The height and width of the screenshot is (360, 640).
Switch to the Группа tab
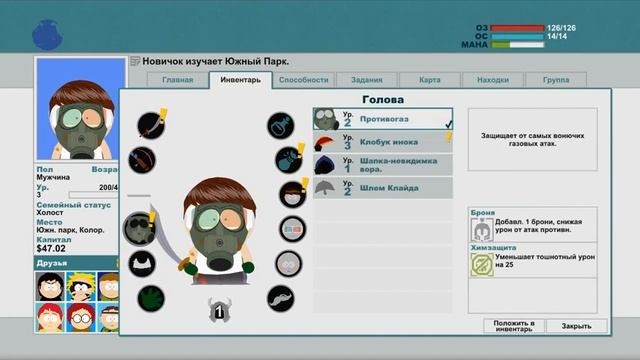pyautogui.click(x=556, y=80)
